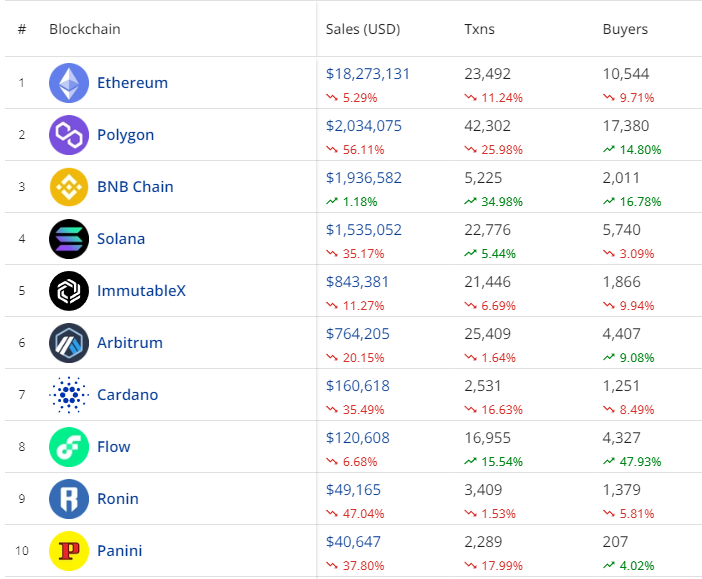Click the Ronin logo icon
Image resolution: width=702 pixels, height=579 pixels.
point(69,498)
